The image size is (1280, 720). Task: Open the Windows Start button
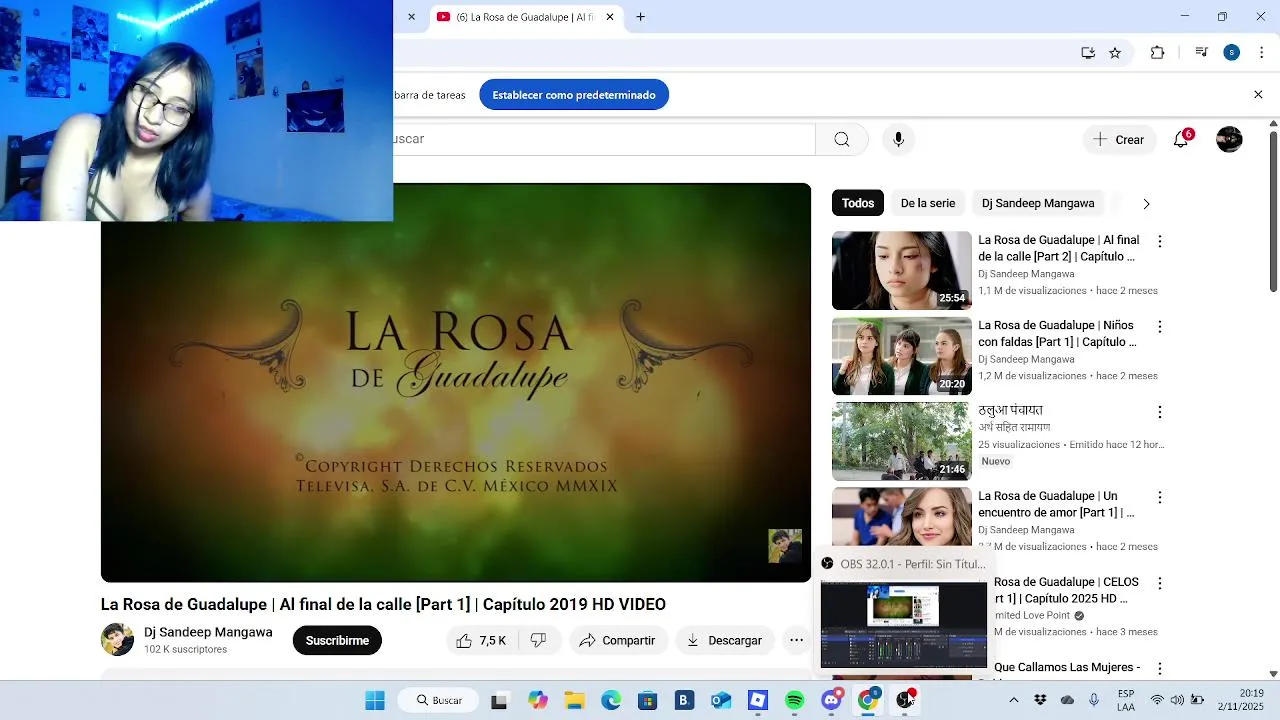click(x=375, y=700)
